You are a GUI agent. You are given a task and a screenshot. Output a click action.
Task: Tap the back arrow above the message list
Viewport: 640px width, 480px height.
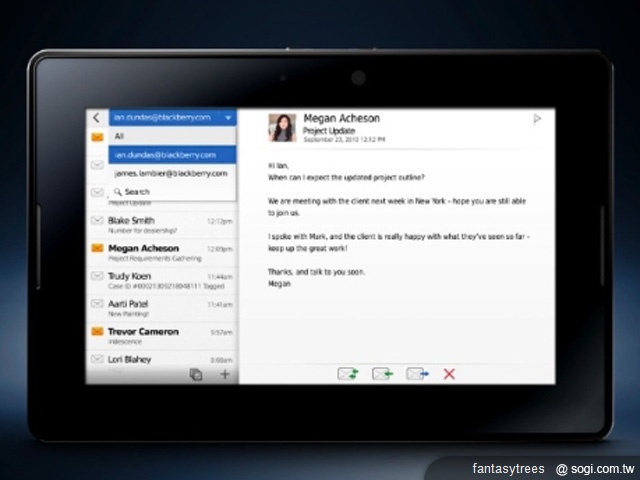[x=96, y=117]
